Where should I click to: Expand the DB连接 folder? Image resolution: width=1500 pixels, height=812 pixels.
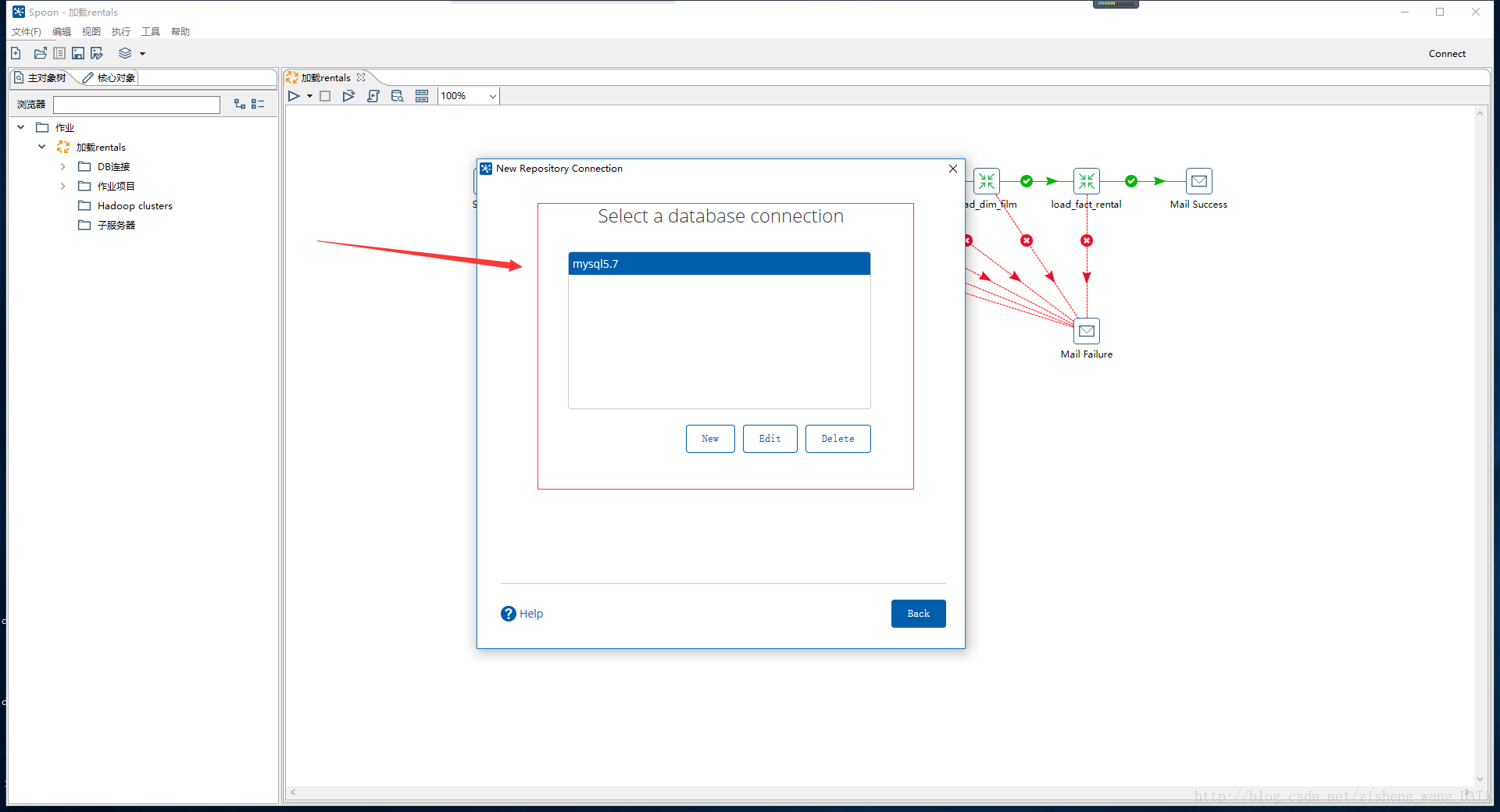click(63, 166)
